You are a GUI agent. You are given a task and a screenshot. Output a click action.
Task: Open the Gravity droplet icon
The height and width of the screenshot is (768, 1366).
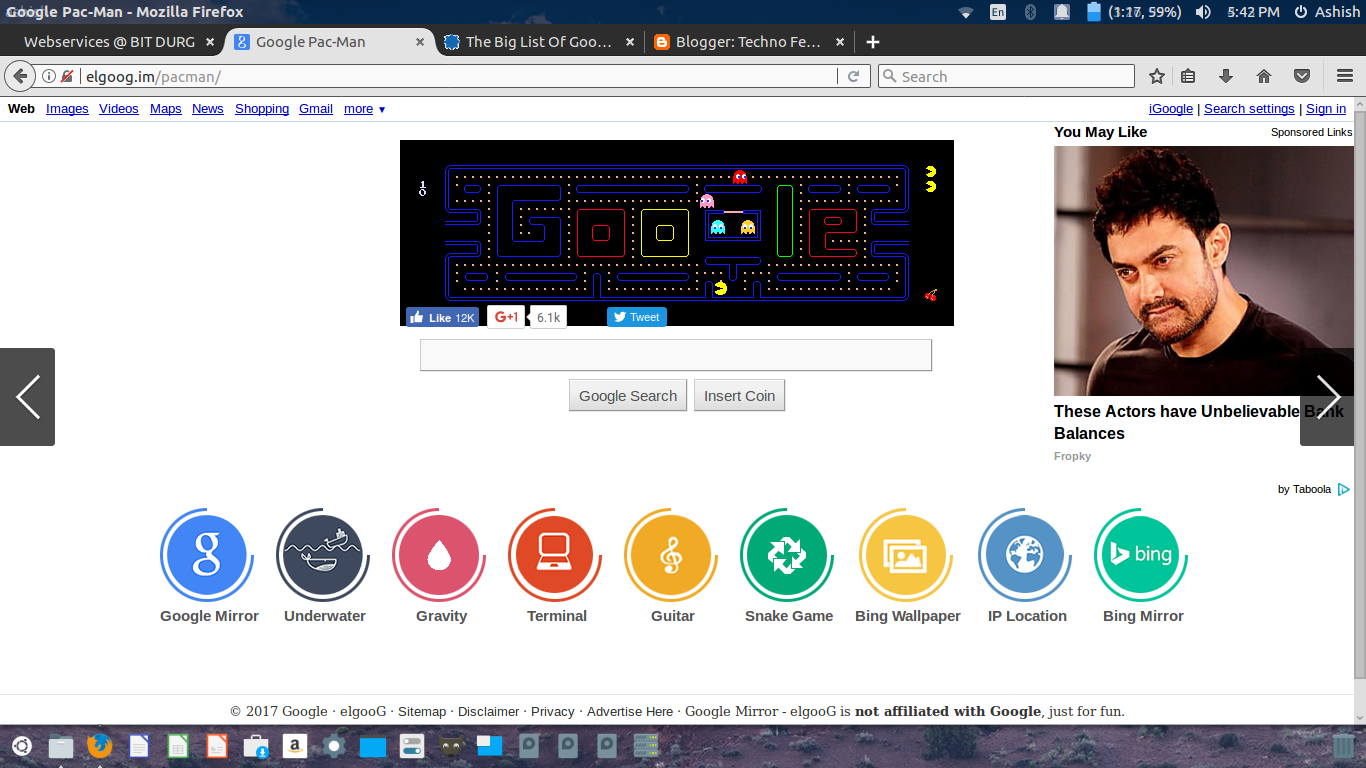(439, 555)
